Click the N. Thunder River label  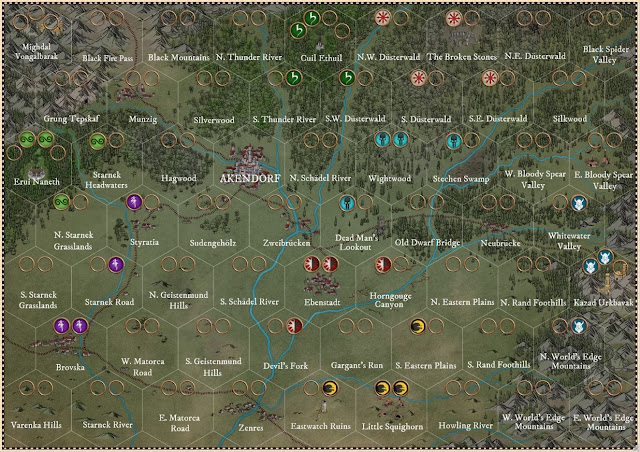(x=249, y=58)
